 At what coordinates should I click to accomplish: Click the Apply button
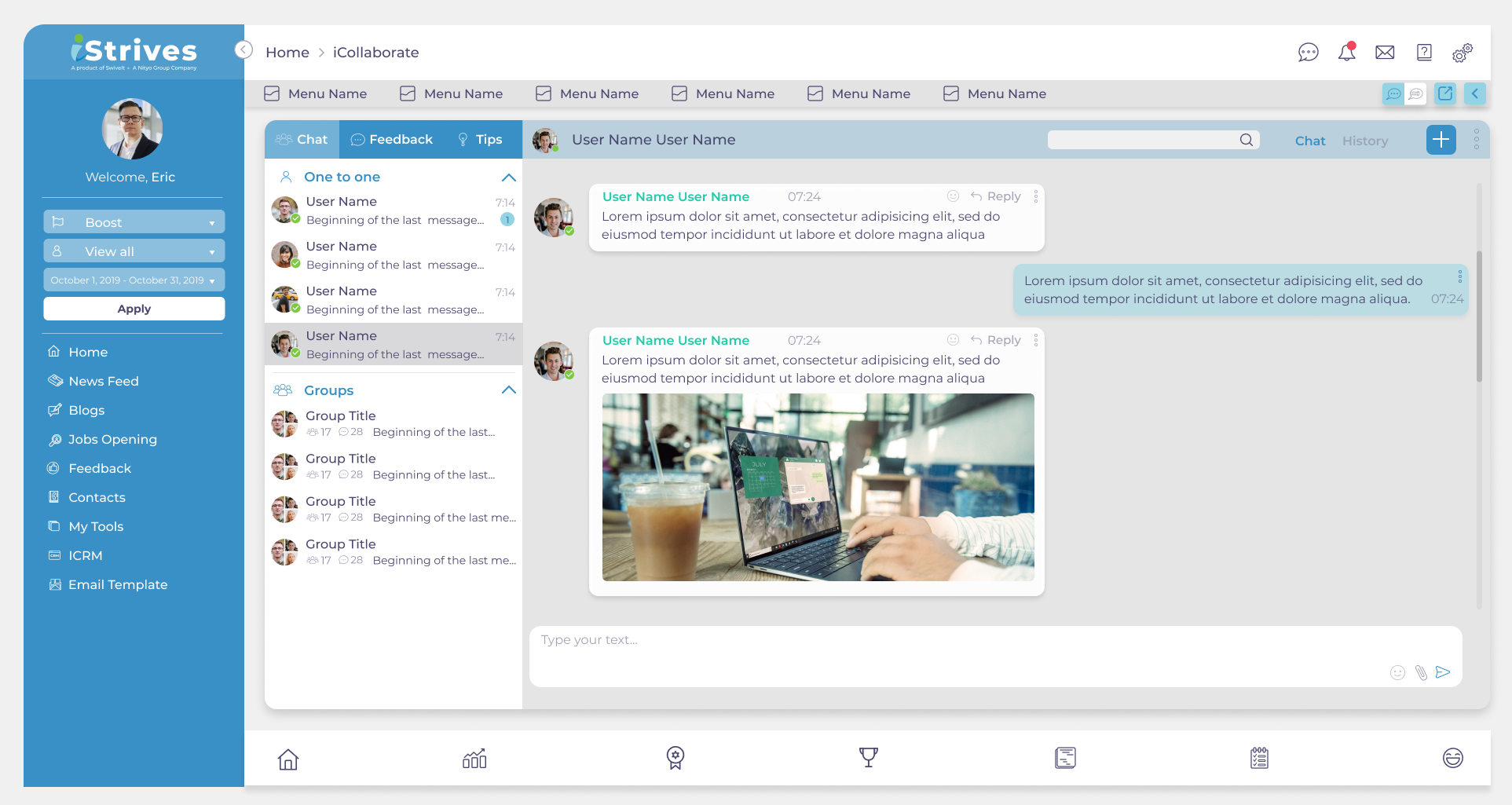click(x=134, y=309)
